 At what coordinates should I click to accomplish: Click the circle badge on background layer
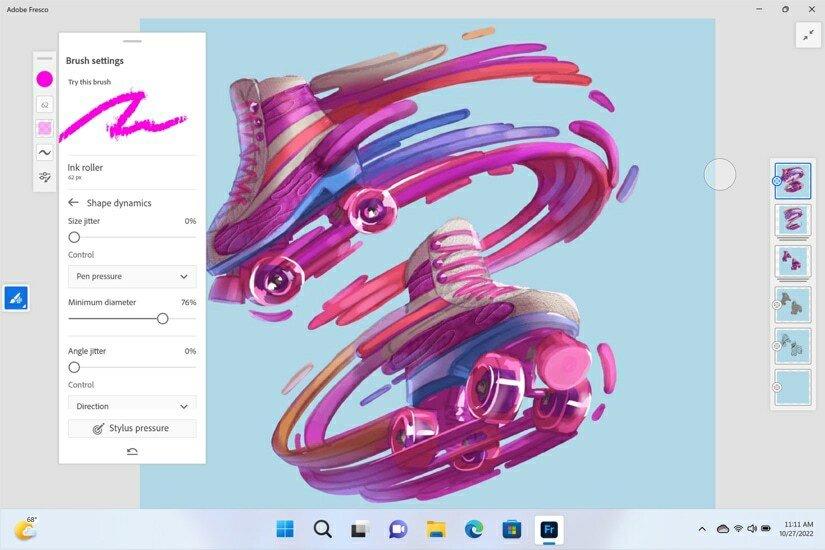777,387
